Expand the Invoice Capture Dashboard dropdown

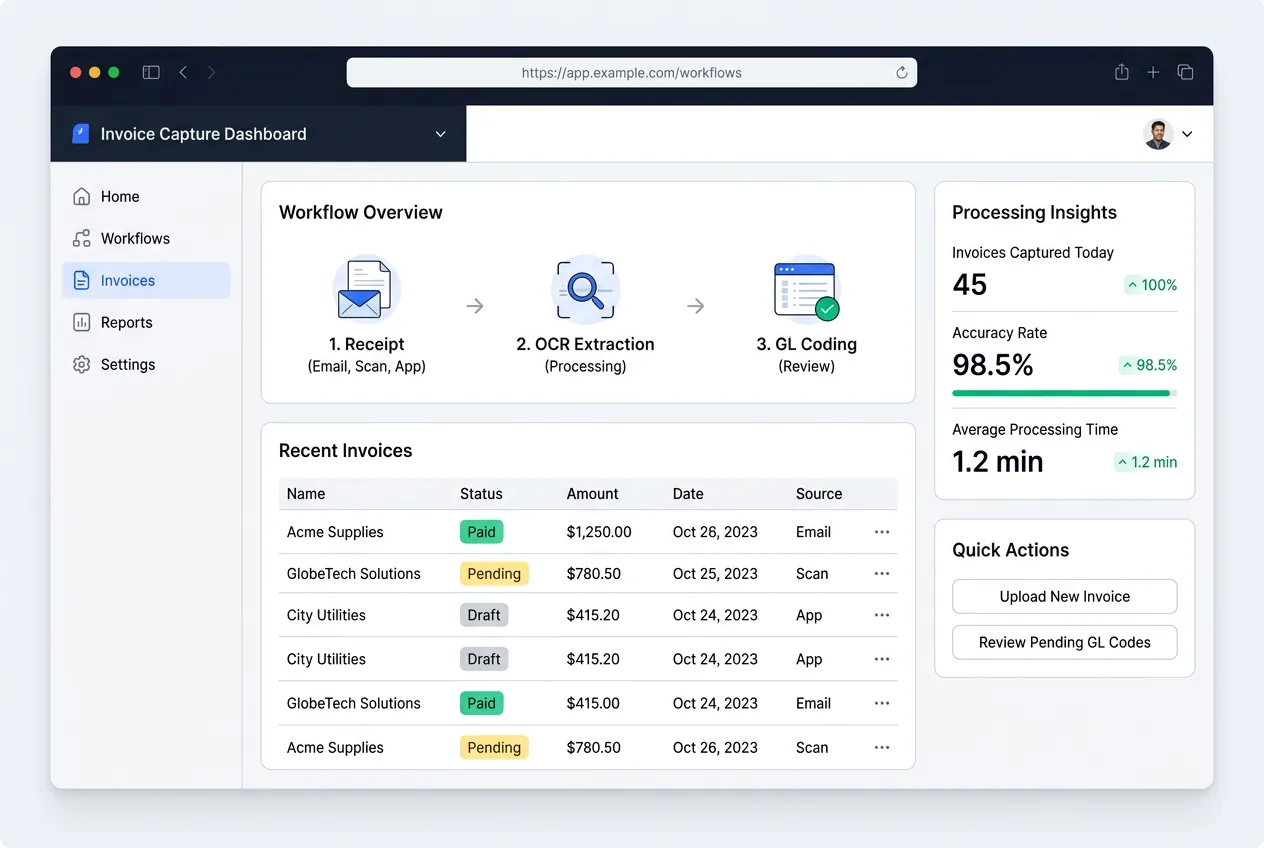(440, 133)
